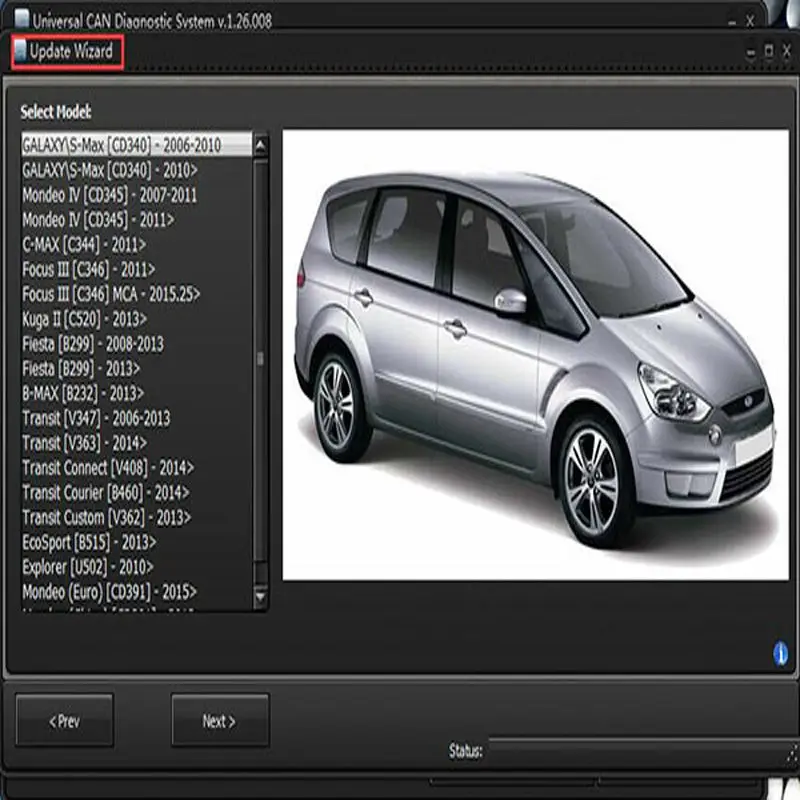Click the blue info icon
This screenshot has height=800, width=800.
[x=780, y=654]
